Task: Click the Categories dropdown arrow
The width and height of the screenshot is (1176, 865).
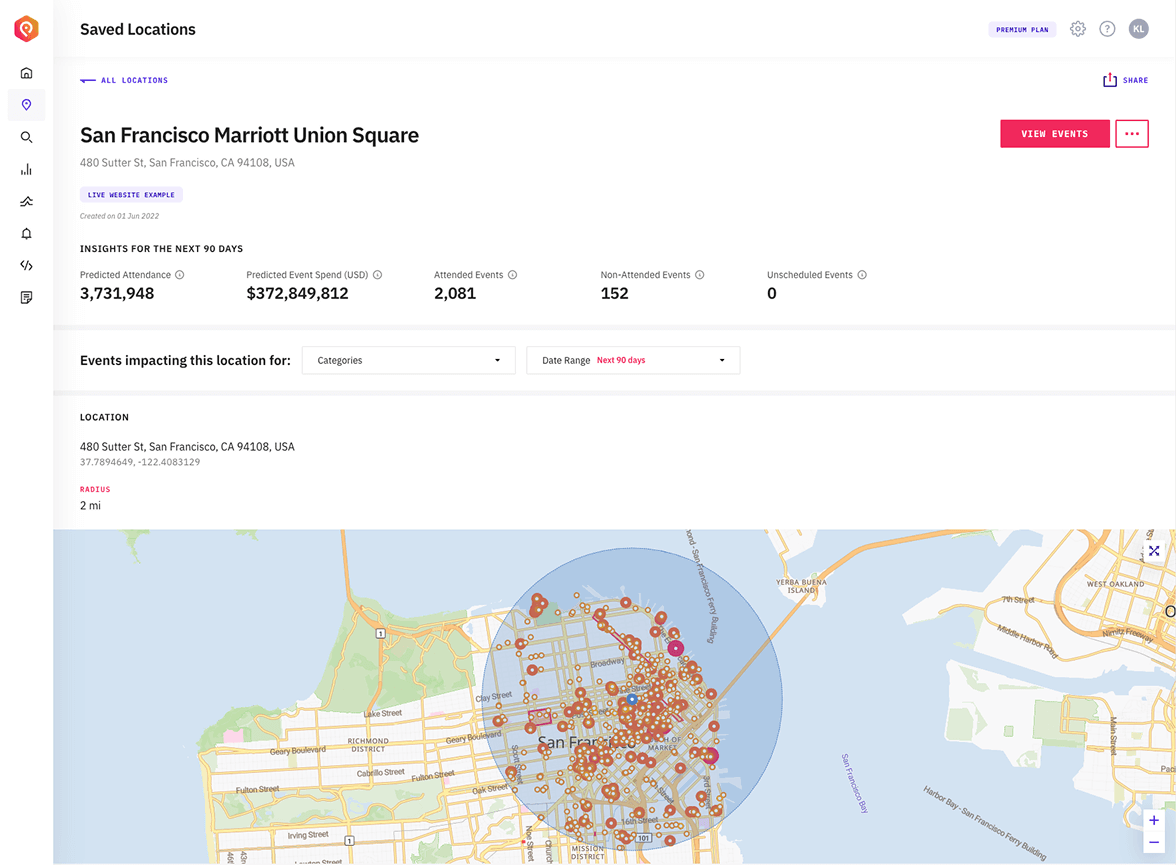Action: coord(497,361)
